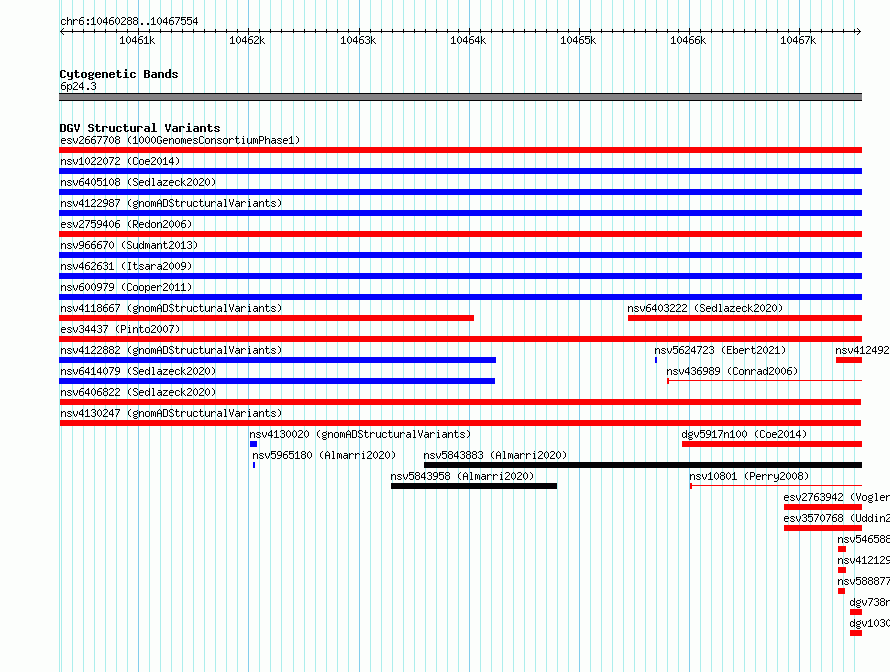This screenshot has width=890, height=672.
Task: Click the chr6:10460288..10467554 region label
Action: (x=129, y=21)
